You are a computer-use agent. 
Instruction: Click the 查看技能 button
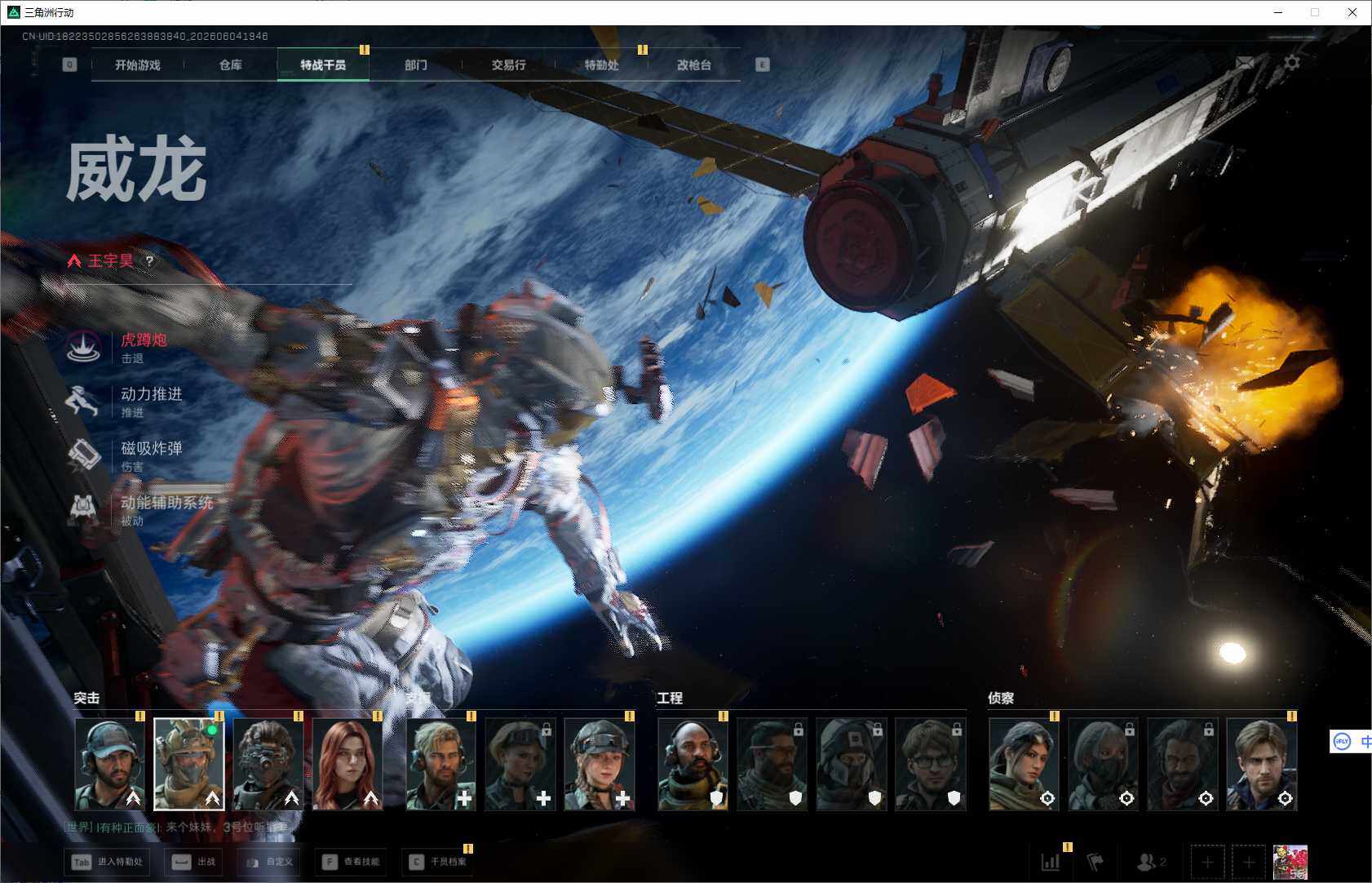[x=352, y=862]
